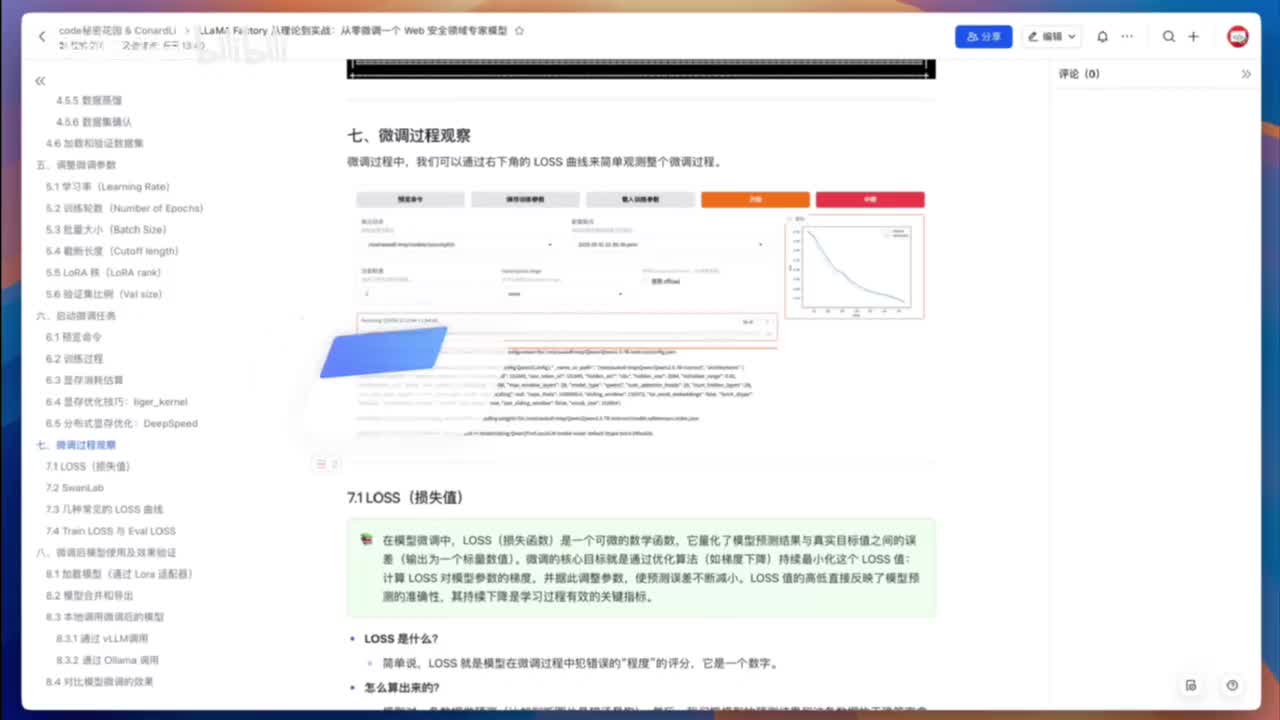The width and height of the screenshot is (1280, 720).
Task: Collapse the outline sidebar
Action: click(x=40, y=81)
